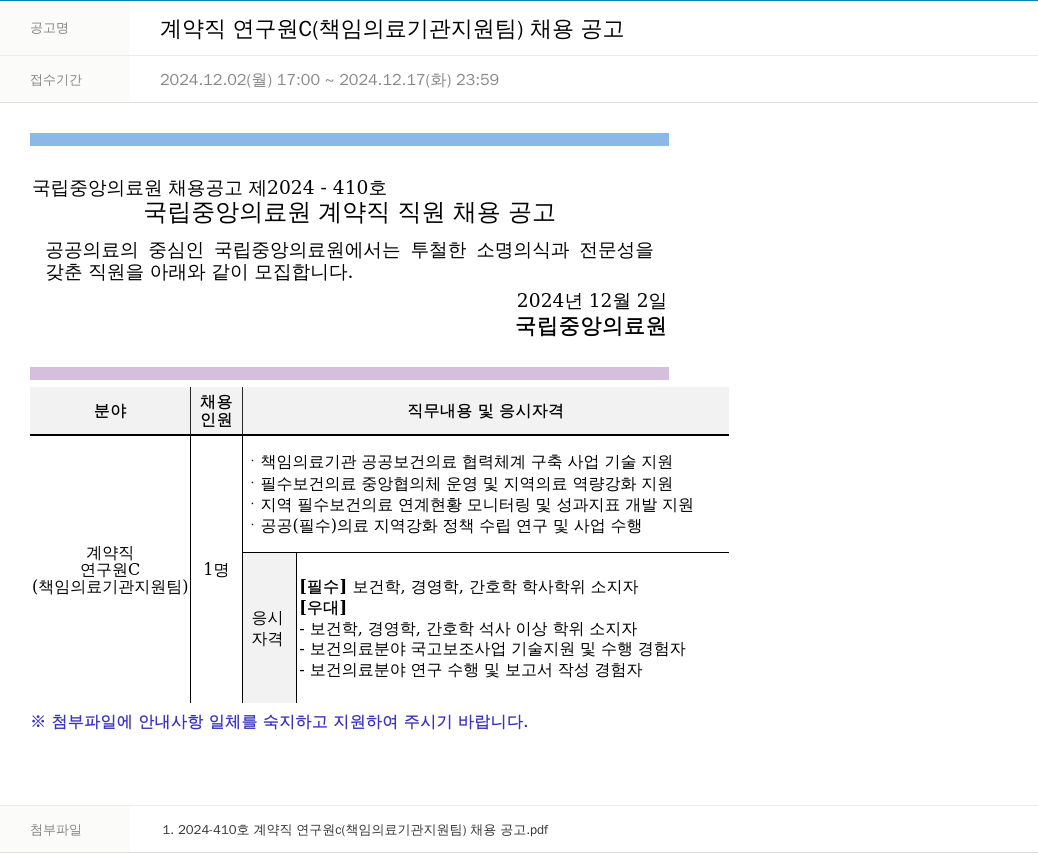
Task: Click the 공고명 label
Action: pyautogui.click(x=49, y=28)
